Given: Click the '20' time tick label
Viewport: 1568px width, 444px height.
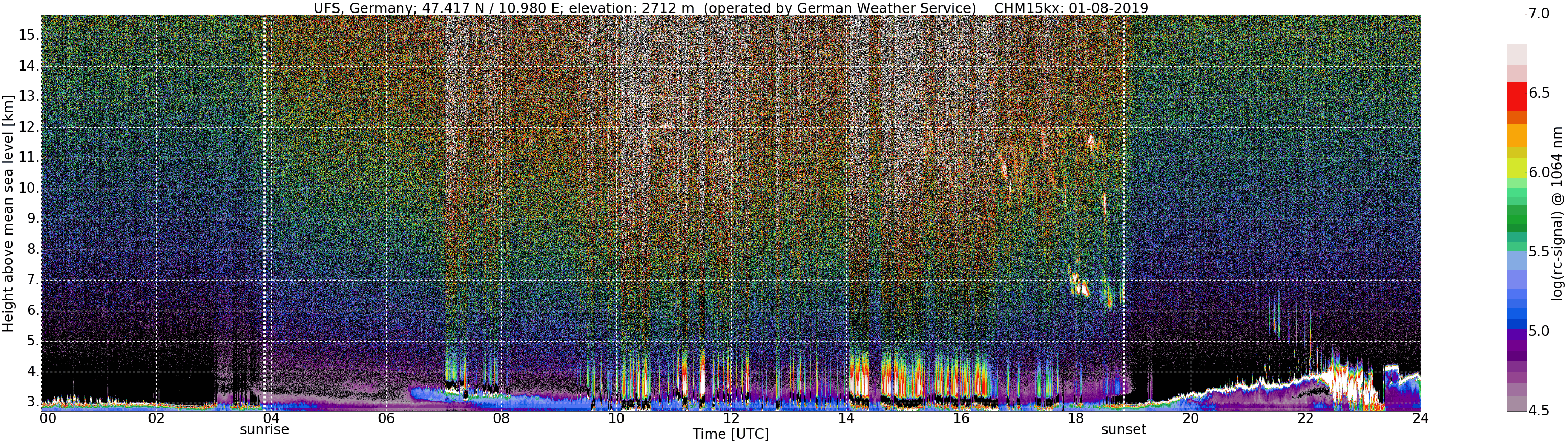Looking at the screenshot, I should pos(1191,418).
